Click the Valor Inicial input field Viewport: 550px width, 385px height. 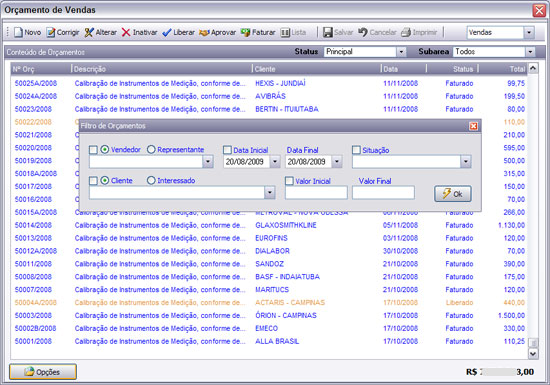pyautogui.click(x=316, y=192)
